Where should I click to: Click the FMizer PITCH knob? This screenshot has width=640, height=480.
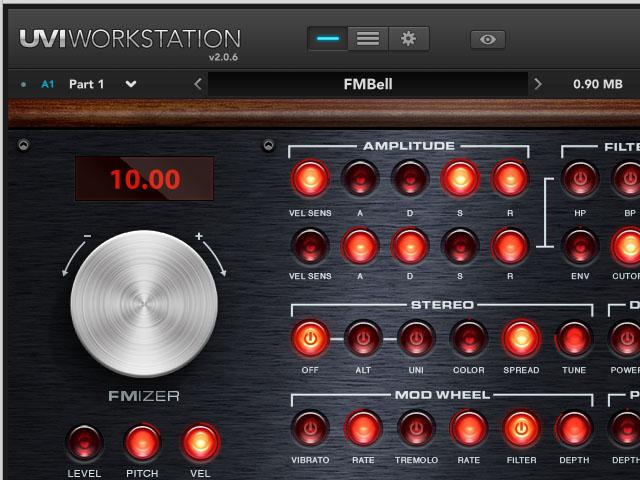coord(142,442)
